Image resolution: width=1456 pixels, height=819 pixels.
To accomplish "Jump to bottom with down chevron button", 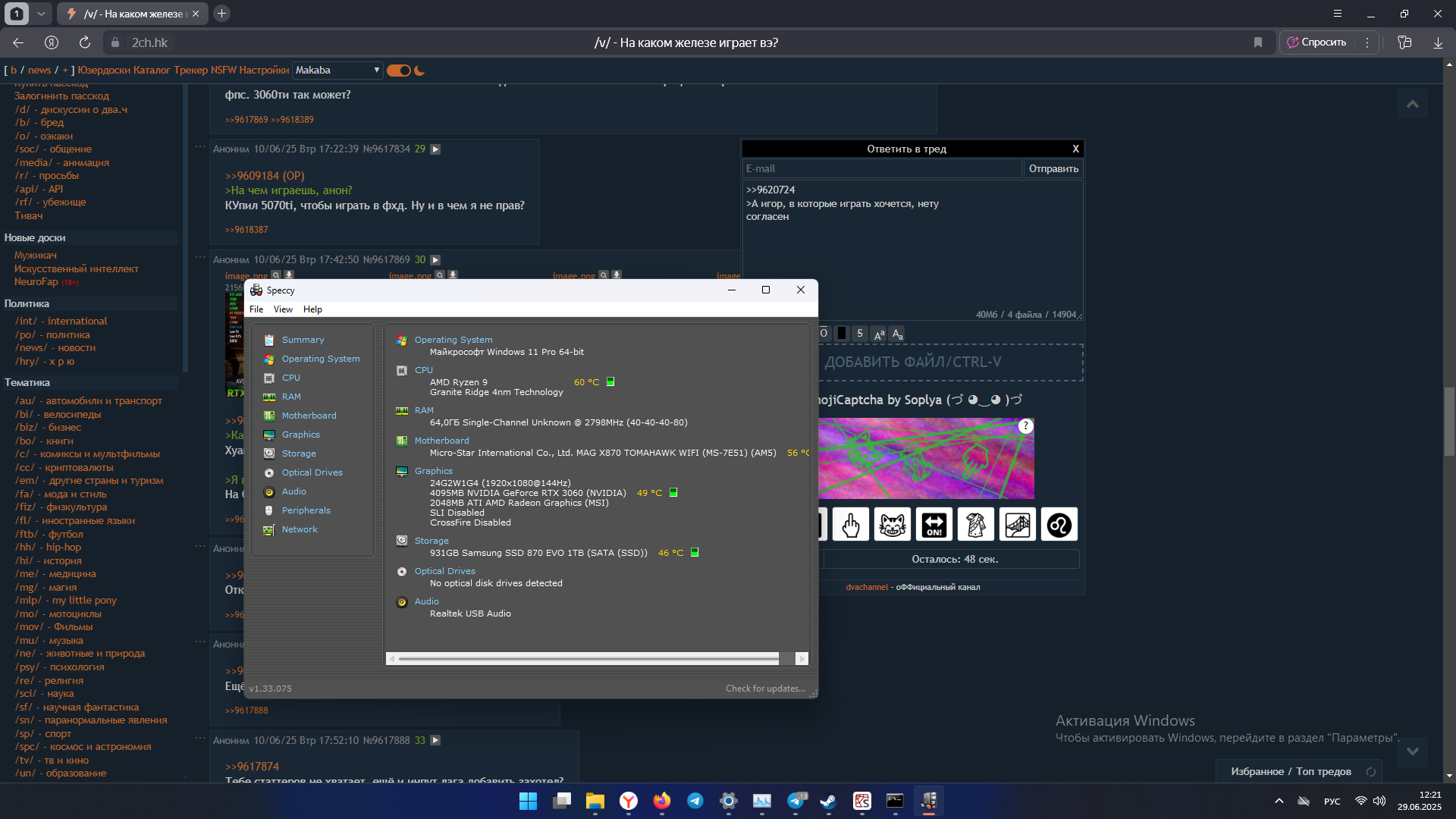I will pos(1412,752).
